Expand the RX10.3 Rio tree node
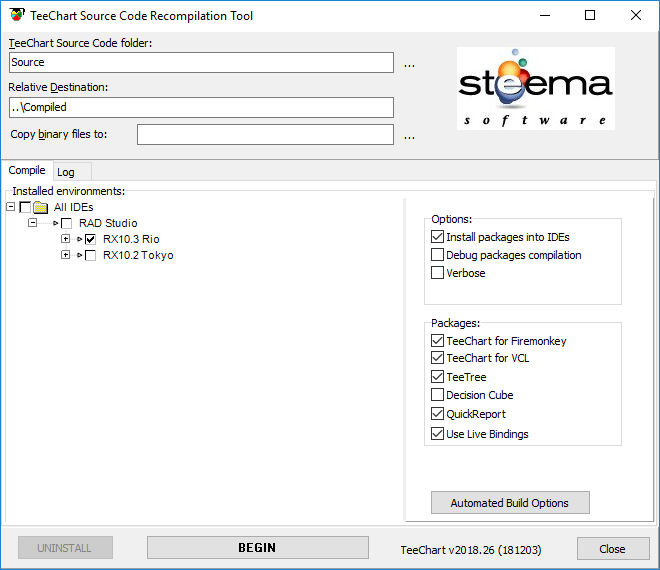The height and width of the screenshot is (570, 660). click(x=65, y=239)
